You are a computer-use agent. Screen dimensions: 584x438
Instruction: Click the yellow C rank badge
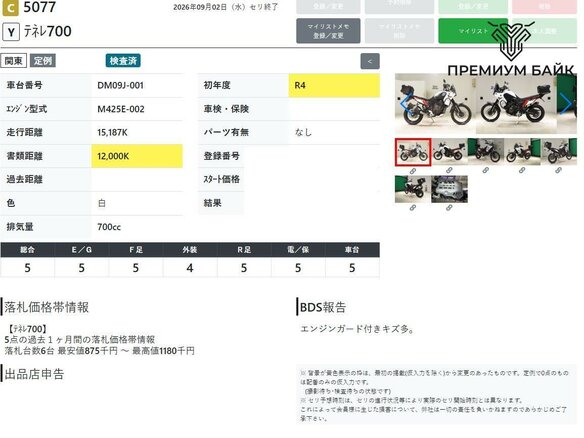[10, 8]
